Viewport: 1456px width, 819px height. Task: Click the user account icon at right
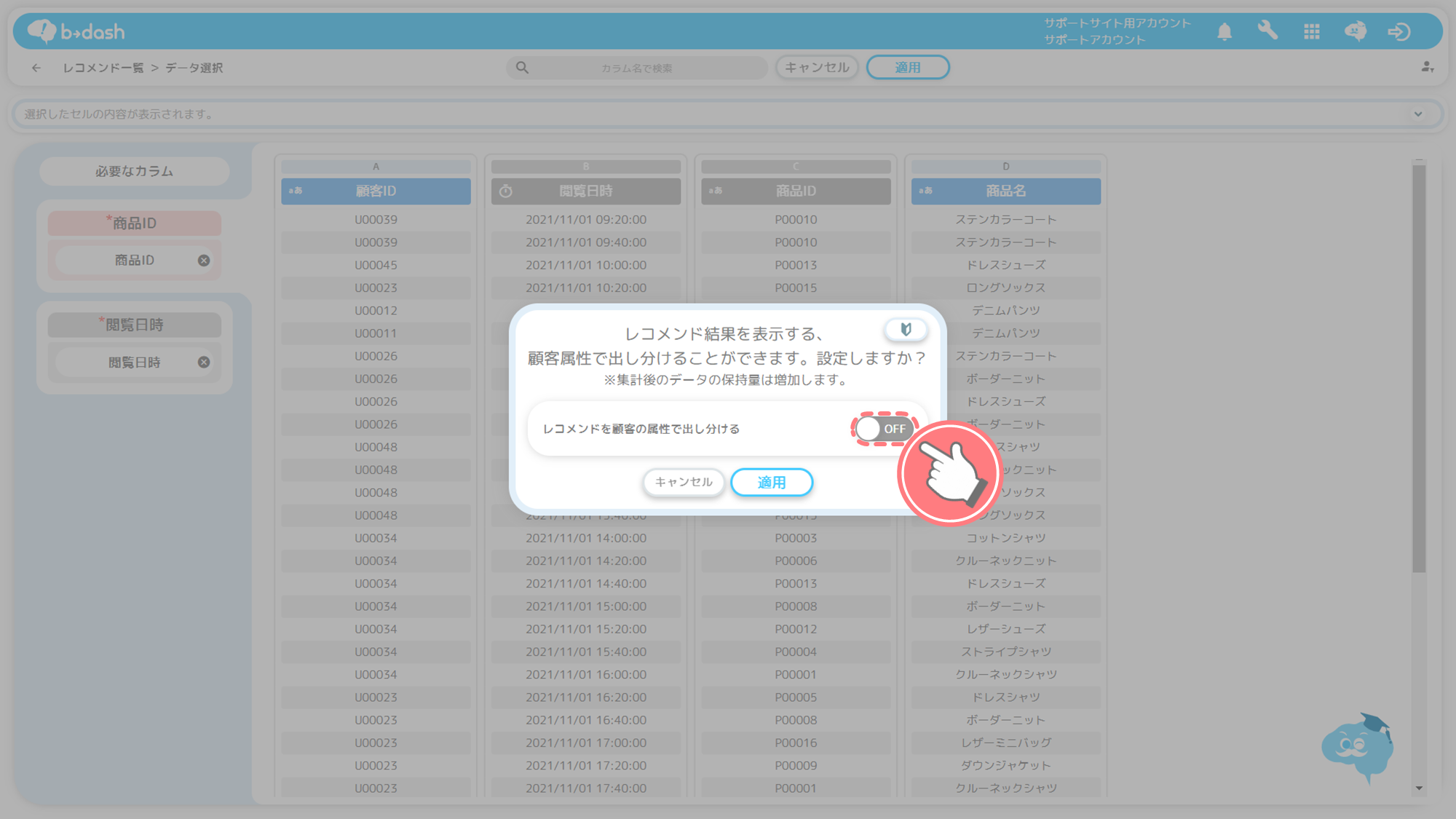pos(1427,67)
